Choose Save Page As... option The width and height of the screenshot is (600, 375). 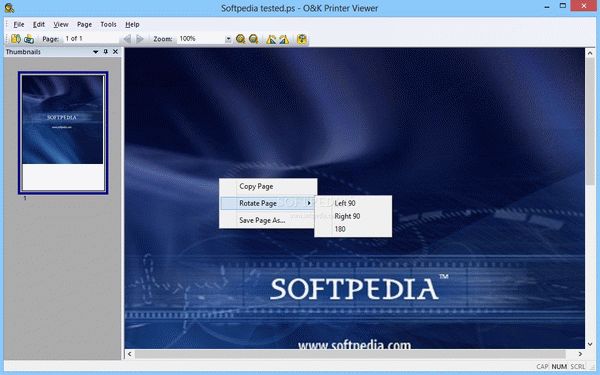tap(268, 220)
